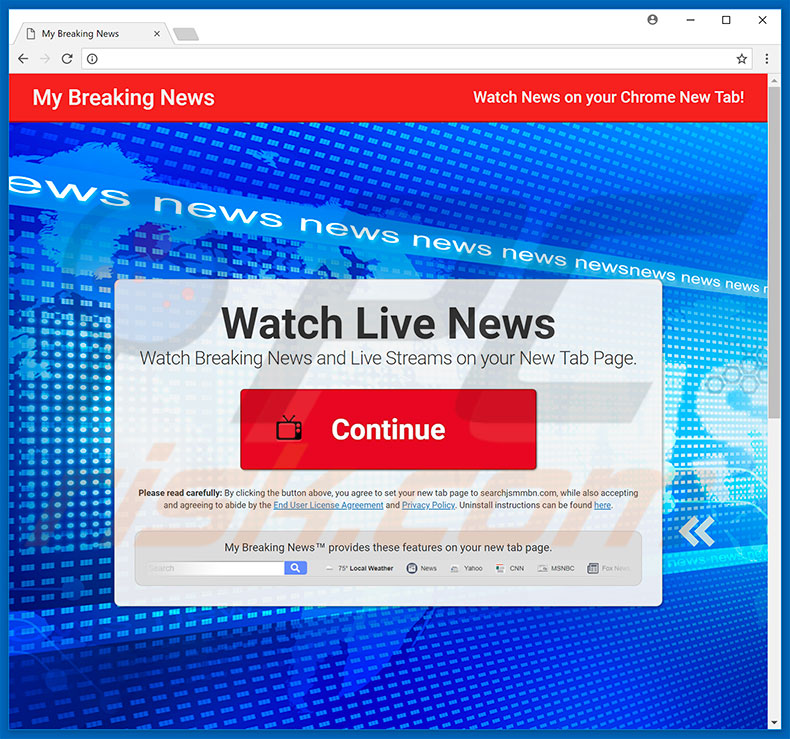790x739 pixels.
Task: Go back using the browser back arrow
Action: [23, 59]
